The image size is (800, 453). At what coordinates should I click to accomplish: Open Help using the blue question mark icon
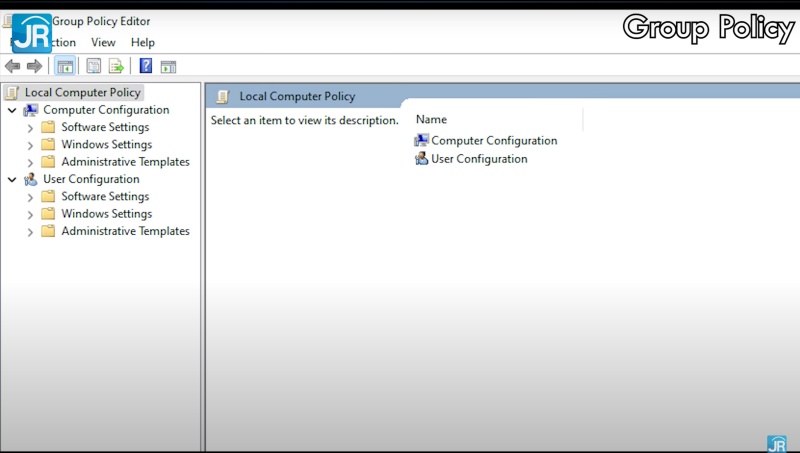[x=146, y=66]
